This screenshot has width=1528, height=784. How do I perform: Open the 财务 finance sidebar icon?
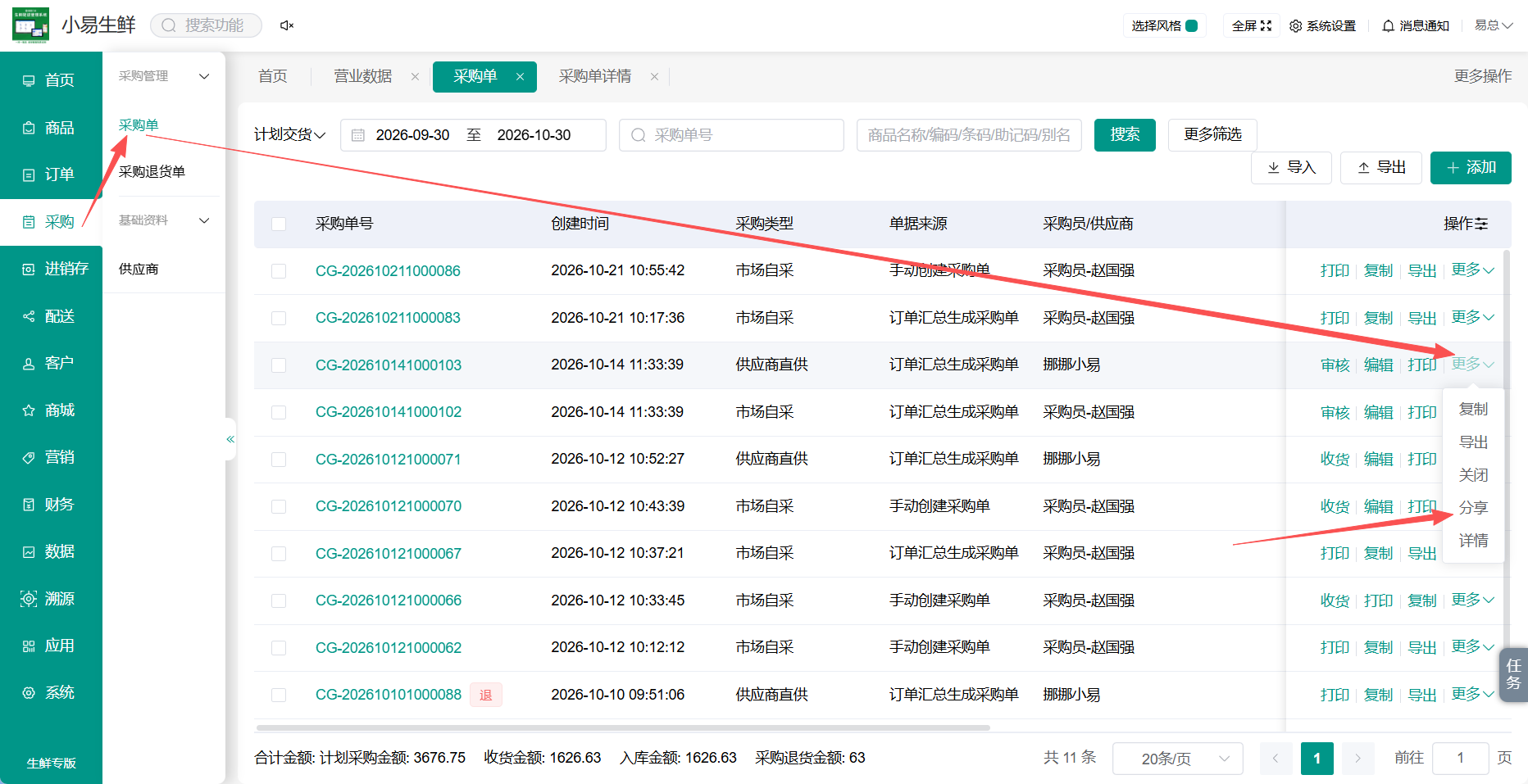[29, 505]
